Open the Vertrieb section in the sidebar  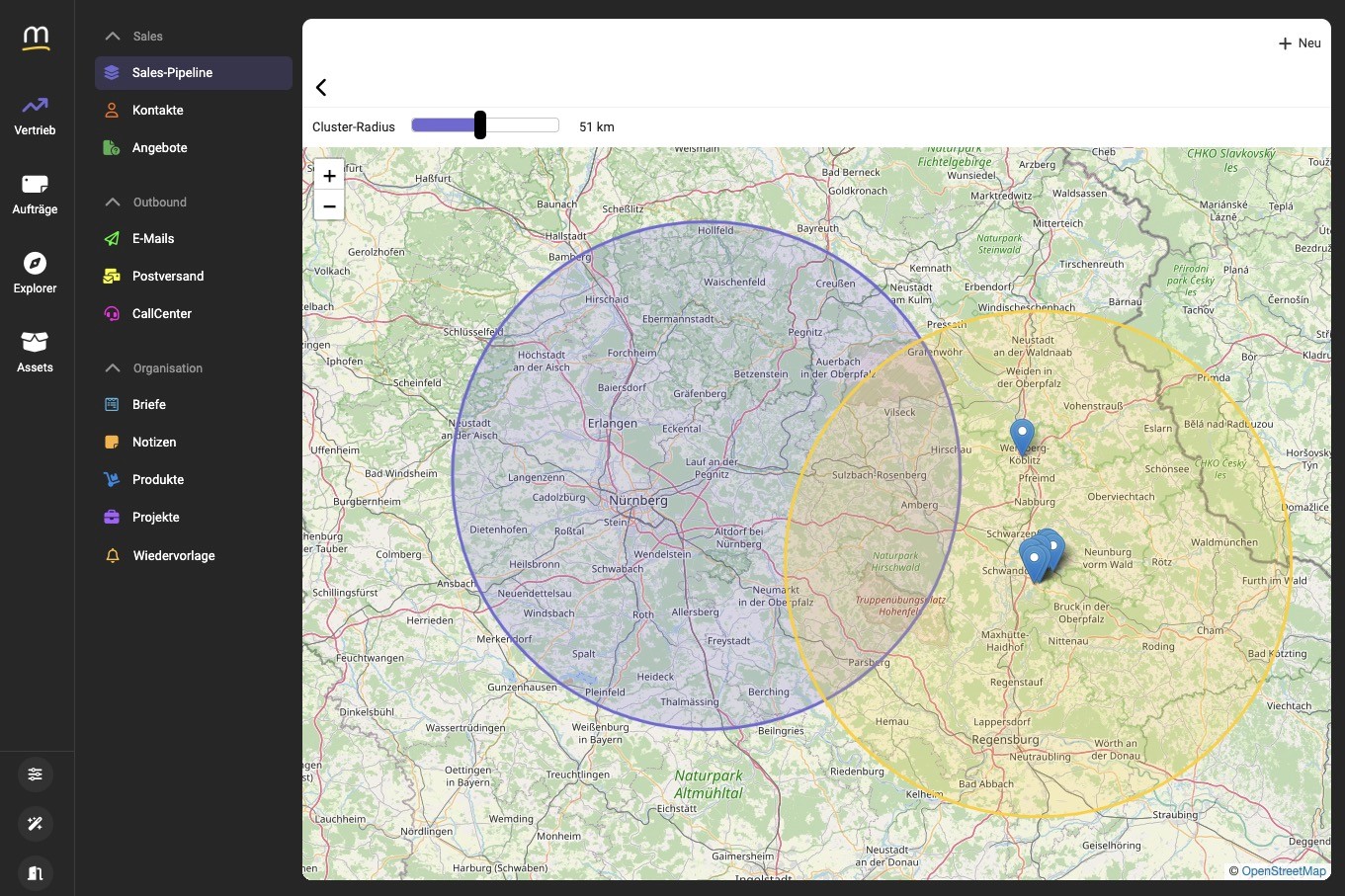[35, 115]
